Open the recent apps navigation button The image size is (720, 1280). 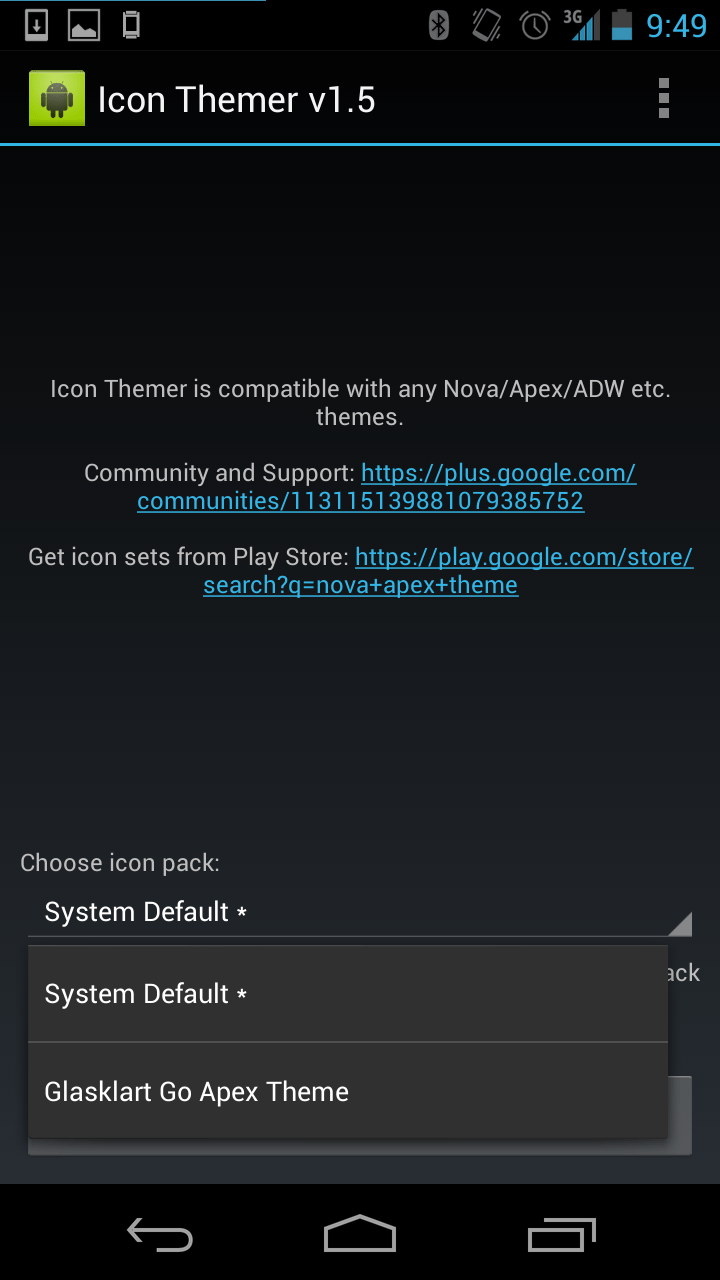(x=561, y=1235)
